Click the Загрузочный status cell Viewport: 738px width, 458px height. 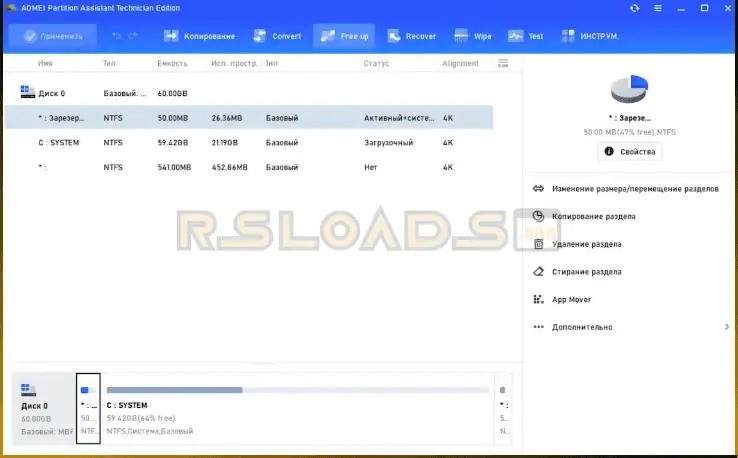tap(388, 143)
